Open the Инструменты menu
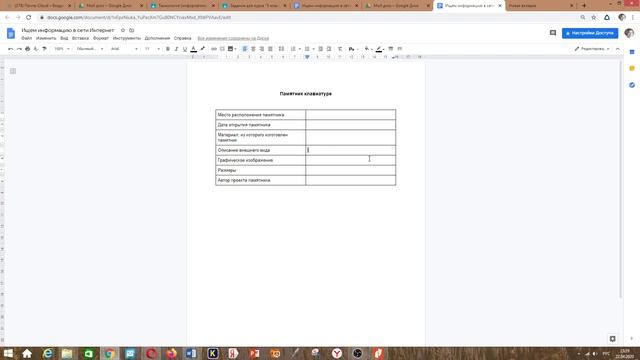Viewport: 640px width, 360px height. (127, 38)
